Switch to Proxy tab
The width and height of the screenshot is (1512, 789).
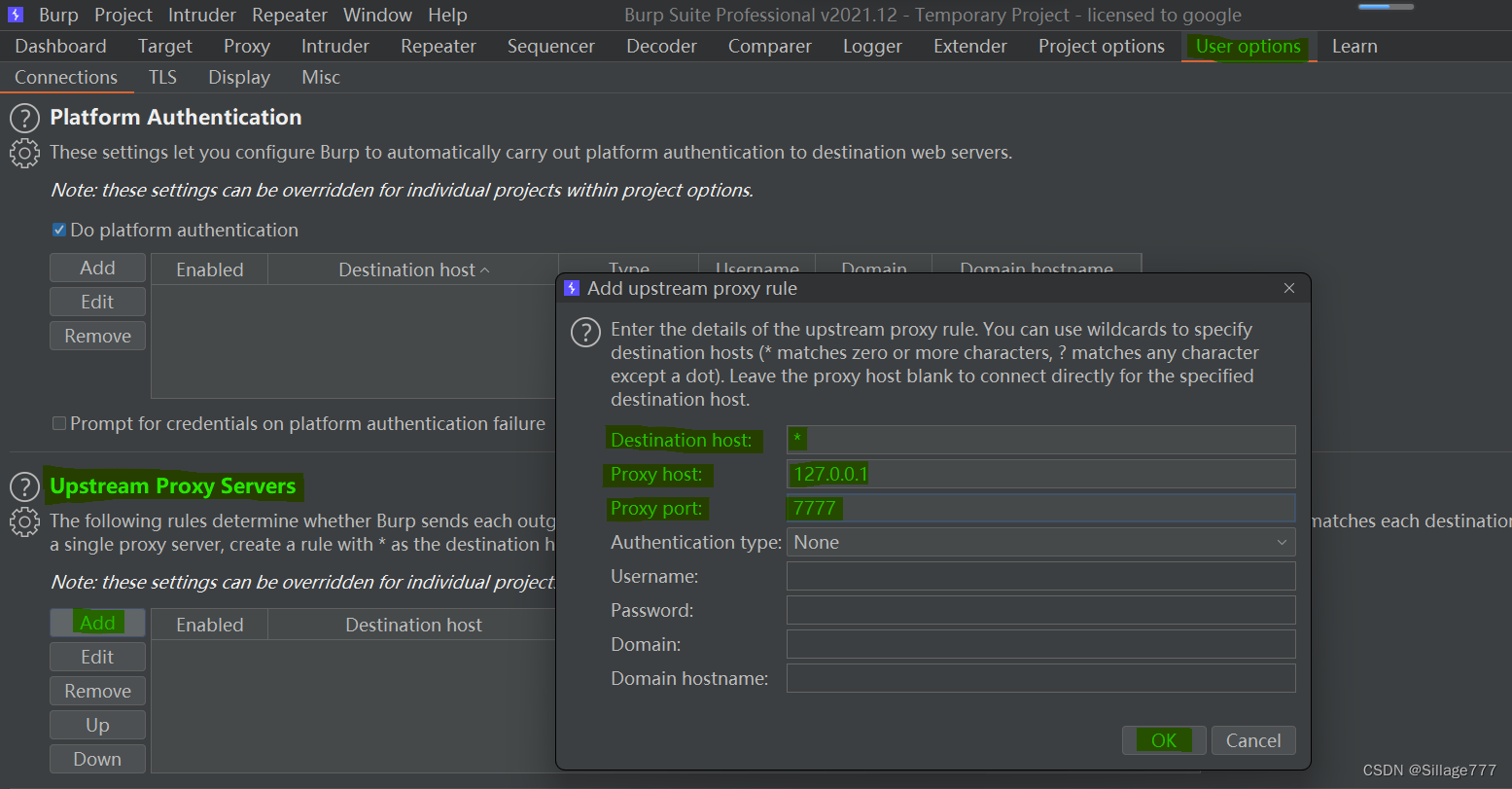click(247, 46)
